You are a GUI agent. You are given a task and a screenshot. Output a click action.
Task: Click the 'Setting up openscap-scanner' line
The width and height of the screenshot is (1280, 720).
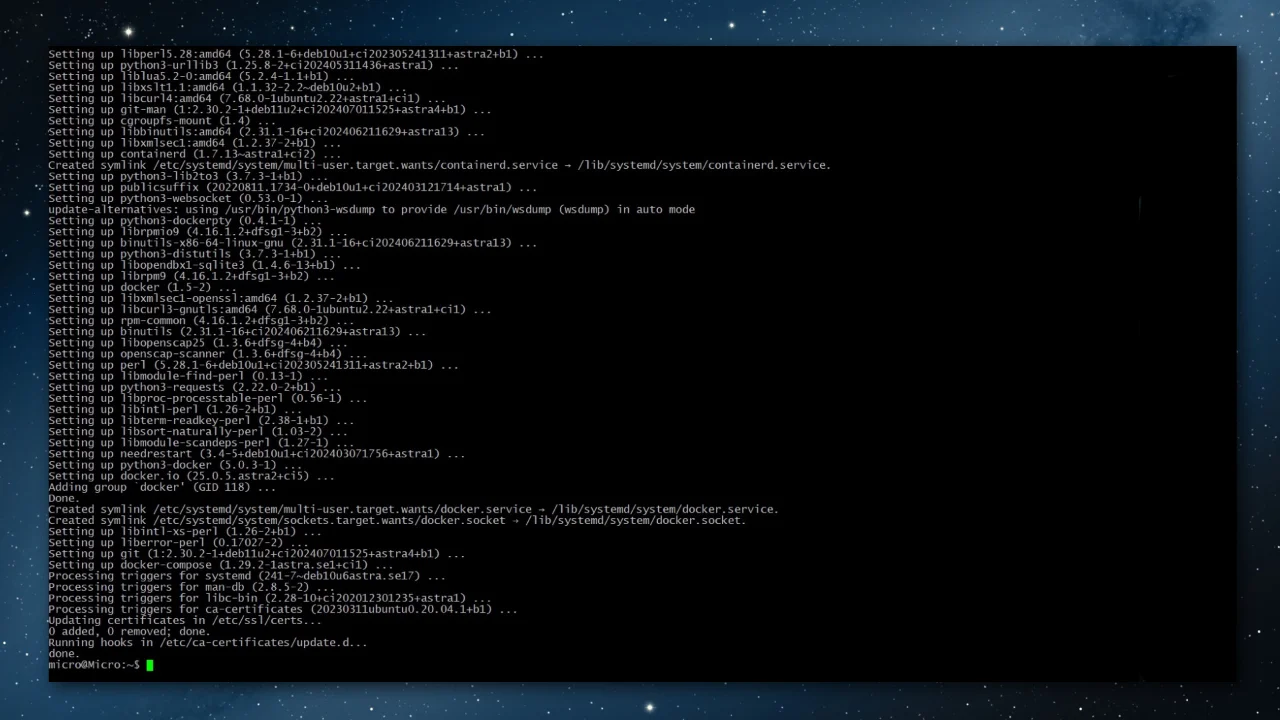[x=208, y=353]
